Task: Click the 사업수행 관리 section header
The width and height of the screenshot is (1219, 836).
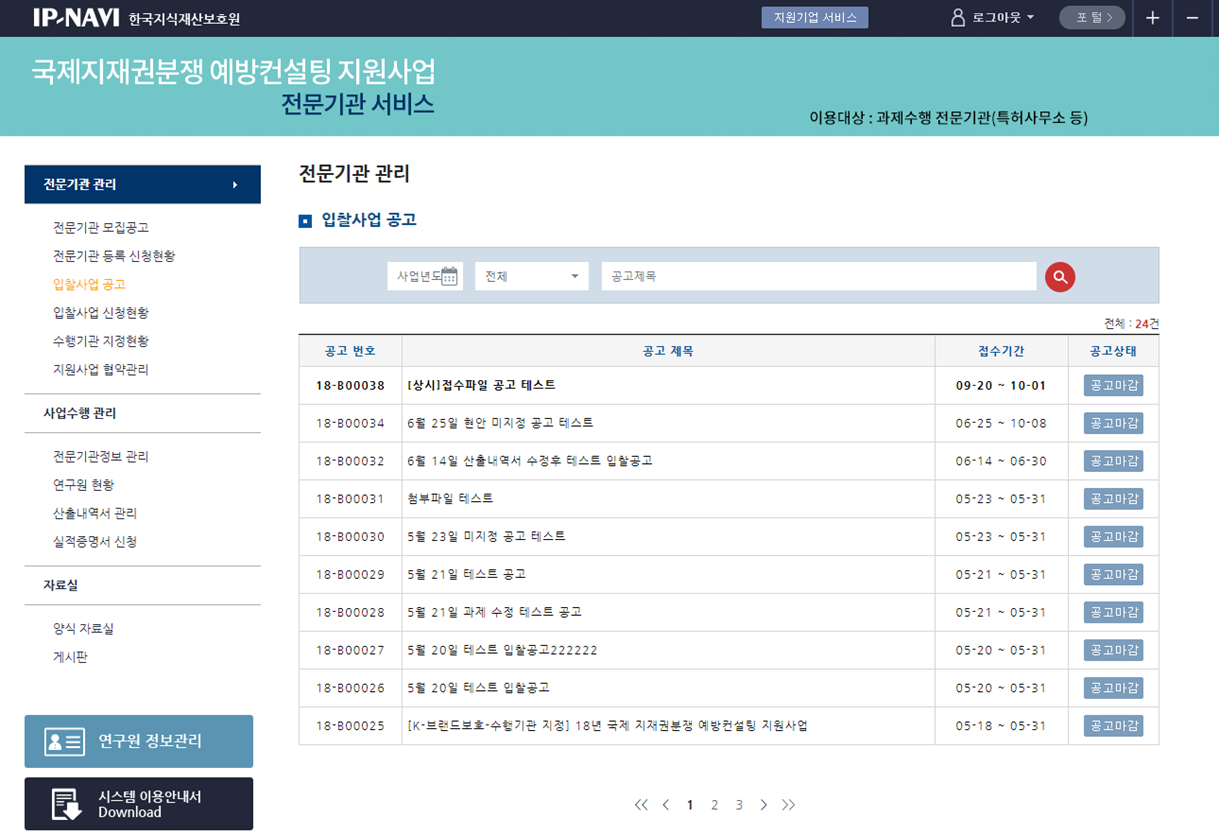Action: tap(80, 413)
